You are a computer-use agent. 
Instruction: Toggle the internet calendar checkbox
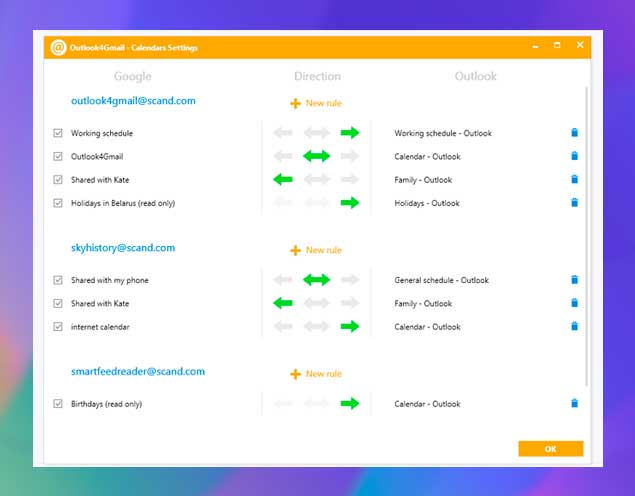coord(58,326)
